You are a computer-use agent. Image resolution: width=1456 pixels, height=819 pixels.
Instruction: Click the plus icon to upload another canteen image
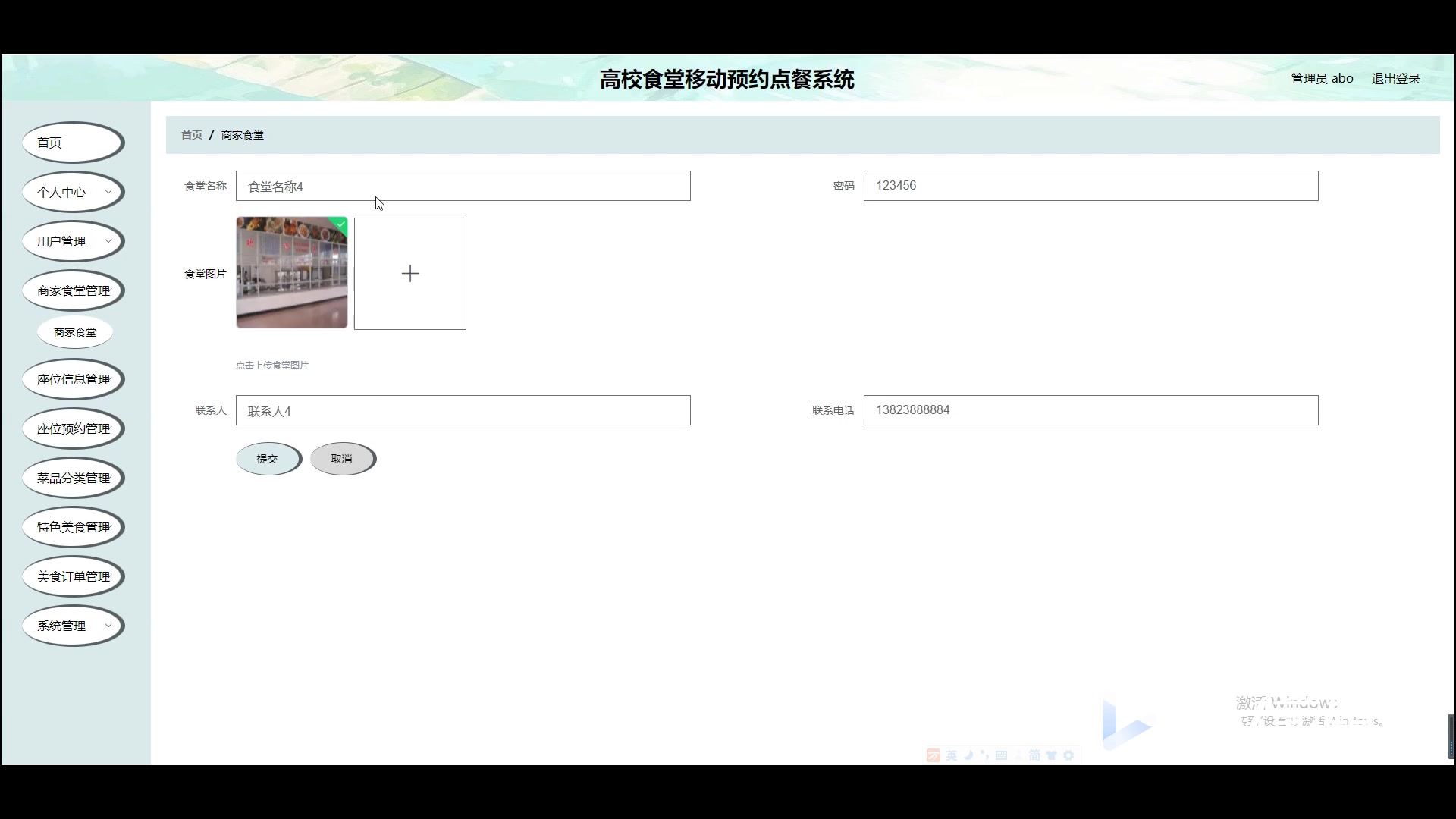point(409,273)
